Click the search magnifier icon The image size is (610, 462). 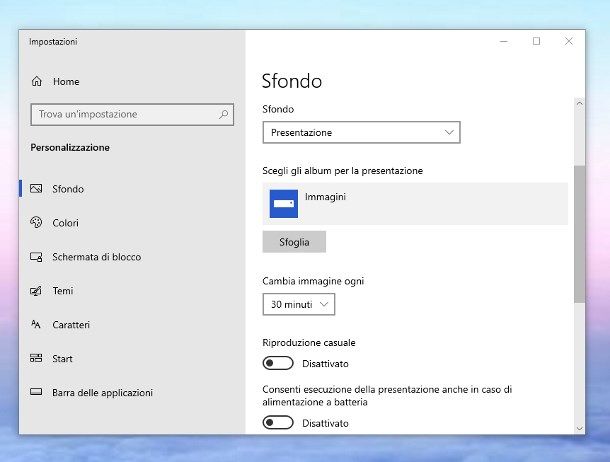point(224,114)
